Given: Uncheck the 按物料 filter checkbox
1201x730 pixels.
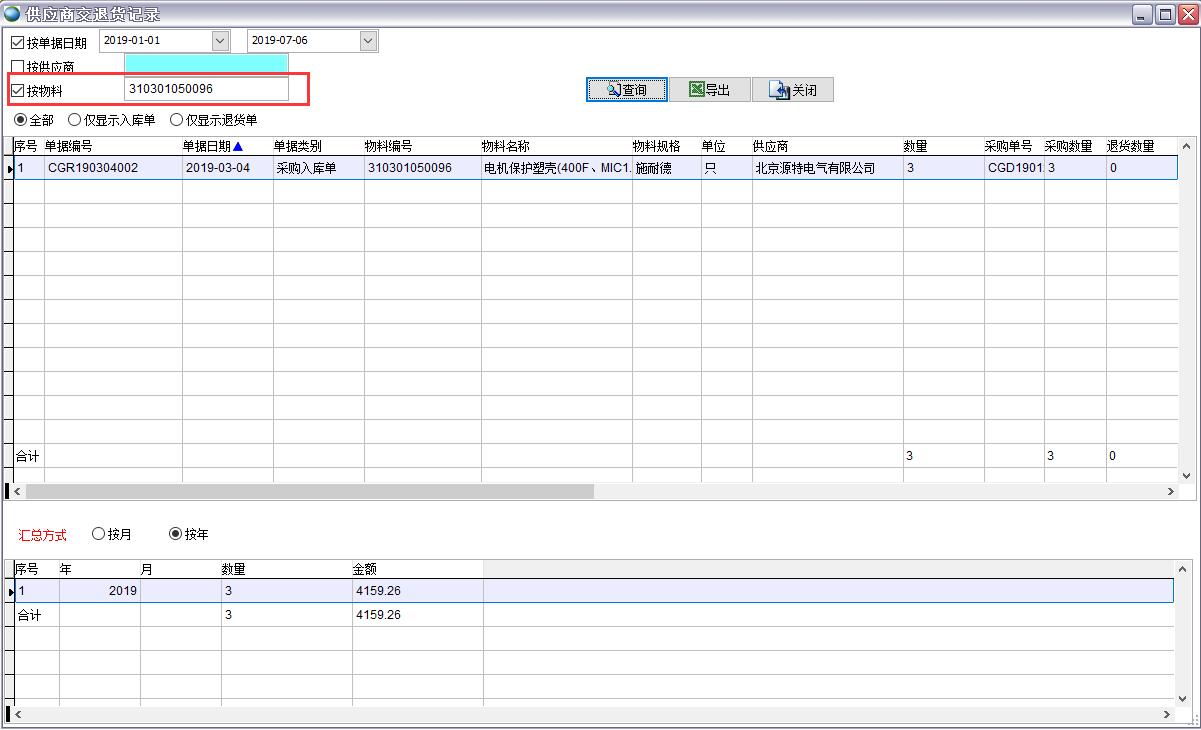Looking at the screenshot, I should click(x=16, y=88).
